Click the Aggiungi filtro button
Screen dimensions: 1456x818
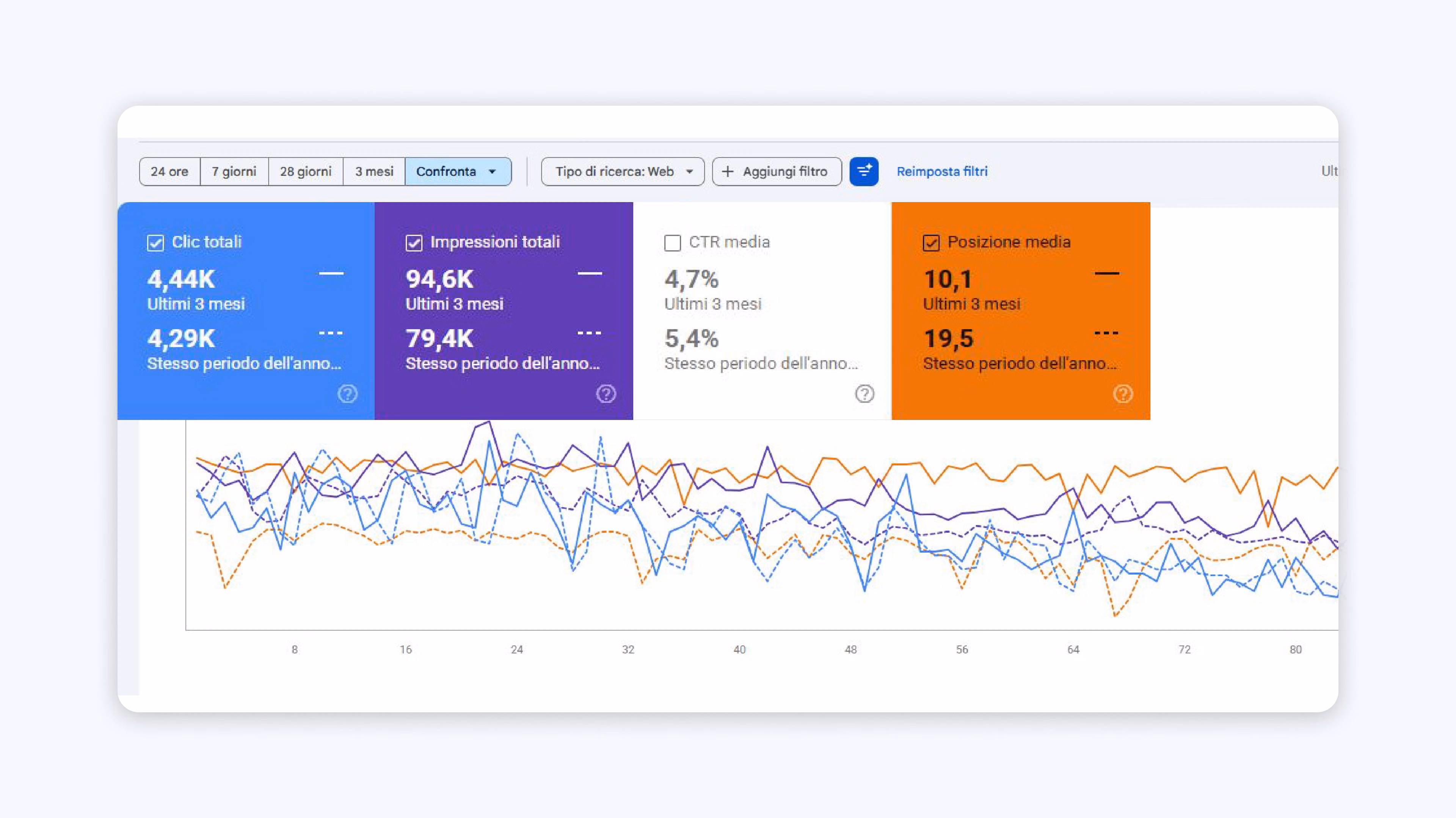click(777, 171)
